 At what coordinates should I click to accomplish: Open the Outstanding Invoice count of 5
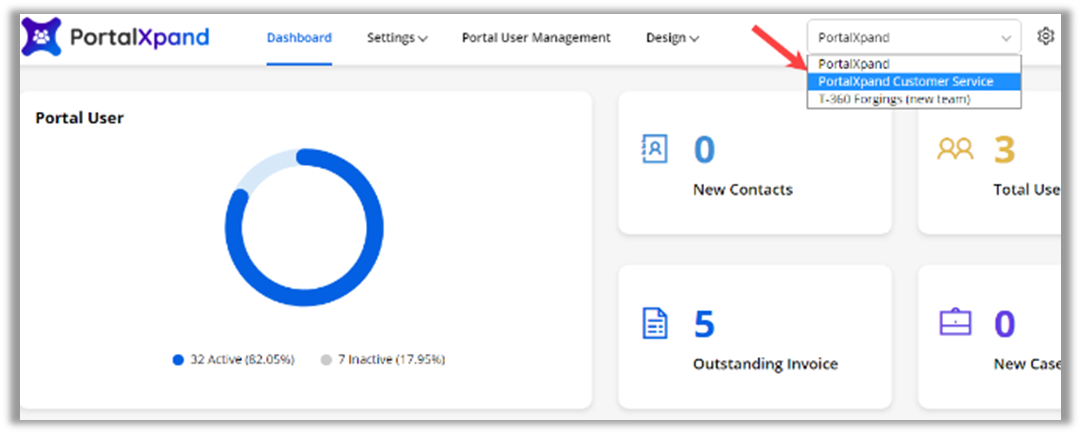point(705,324)
